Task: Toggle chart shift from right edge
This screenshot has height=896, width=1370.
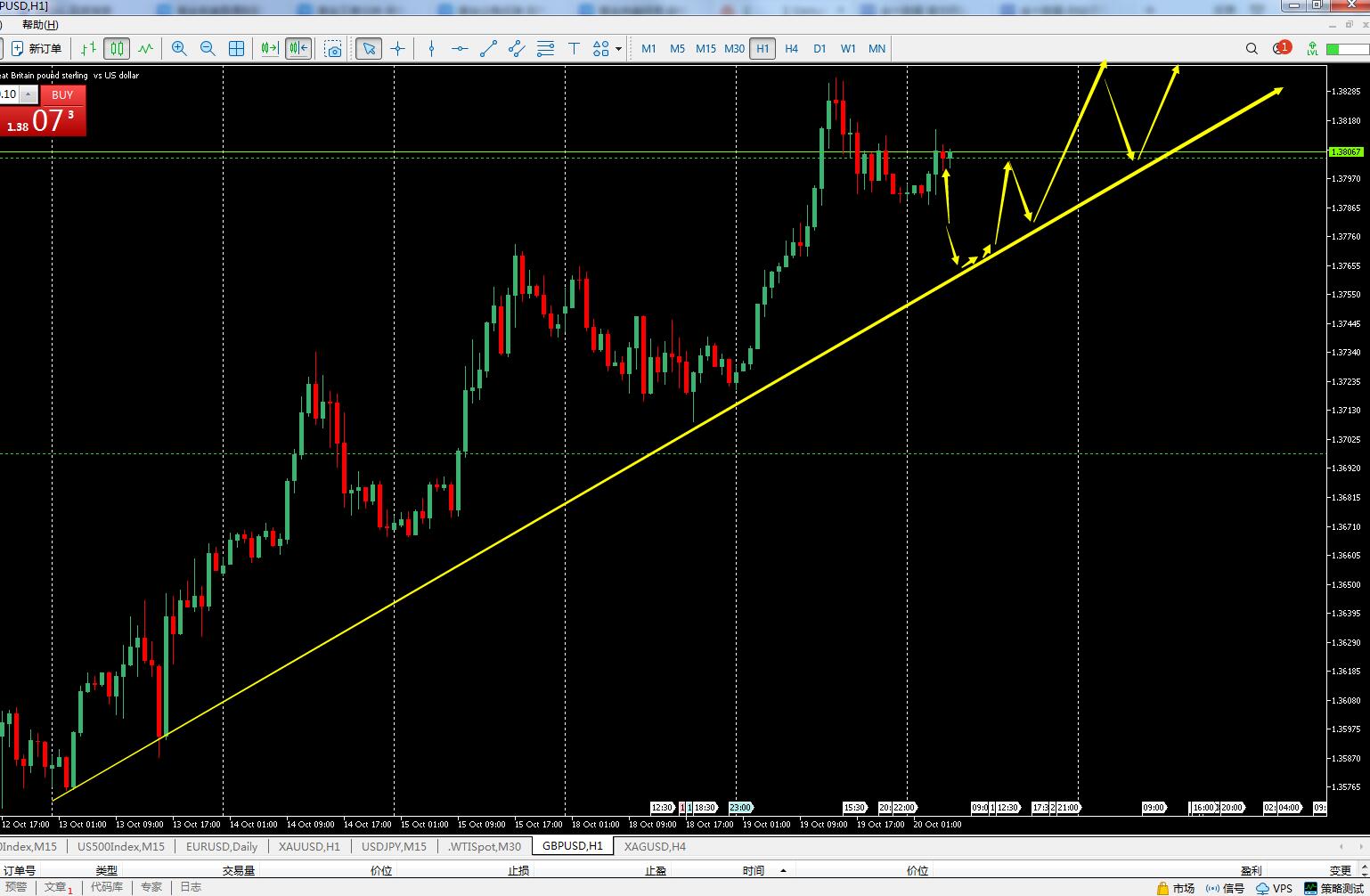Action: coord(298,49)
